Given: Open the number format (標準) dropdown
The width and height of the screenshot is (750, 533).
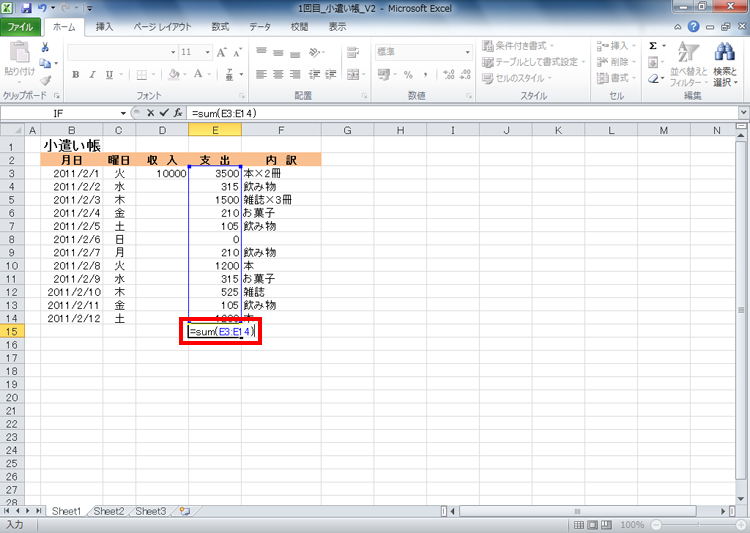Looking at the screenshot, I should tap(467, 52).
